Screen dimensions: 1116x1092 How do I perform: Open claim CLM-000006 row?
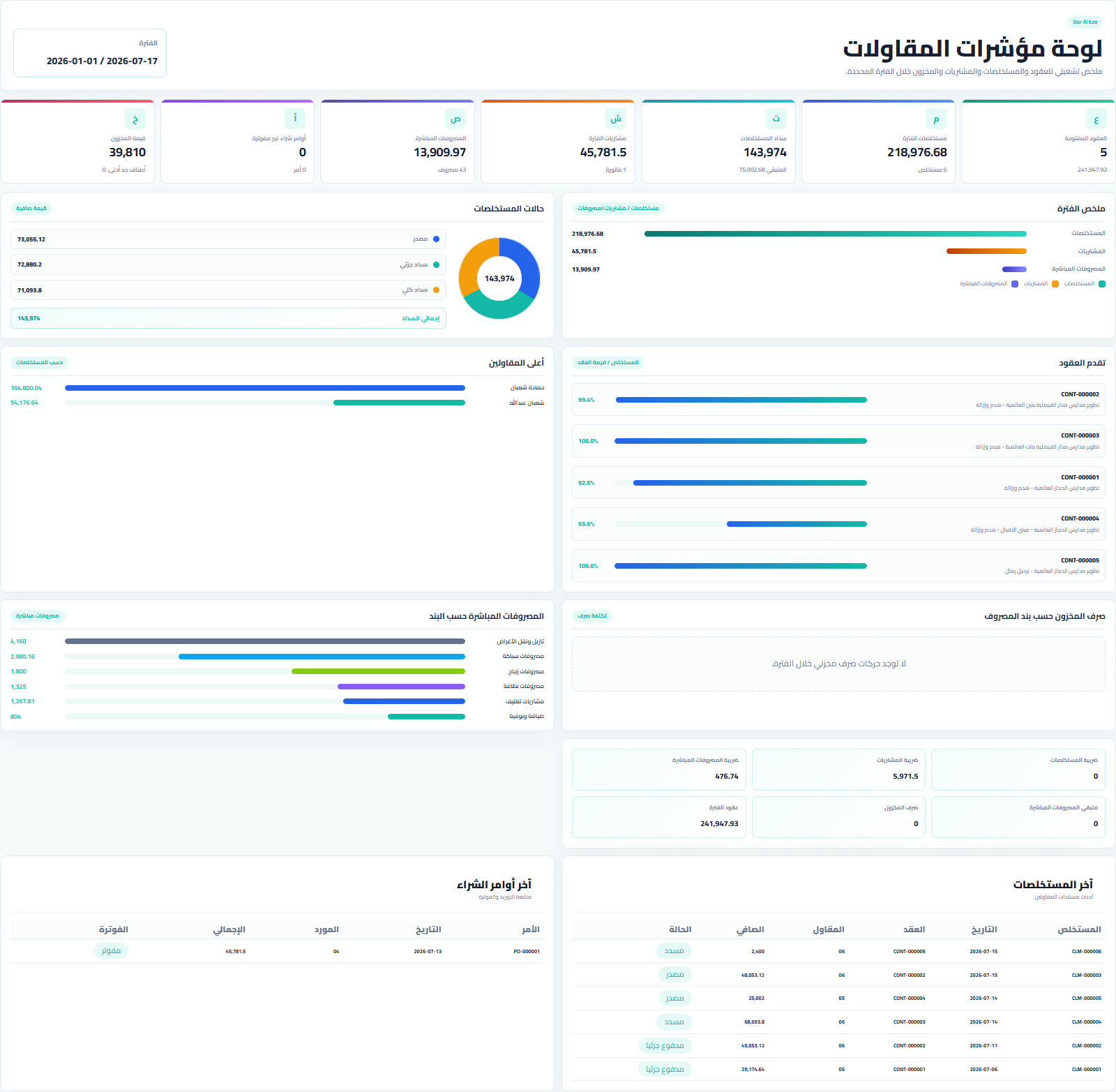click(x=838, y=951)
